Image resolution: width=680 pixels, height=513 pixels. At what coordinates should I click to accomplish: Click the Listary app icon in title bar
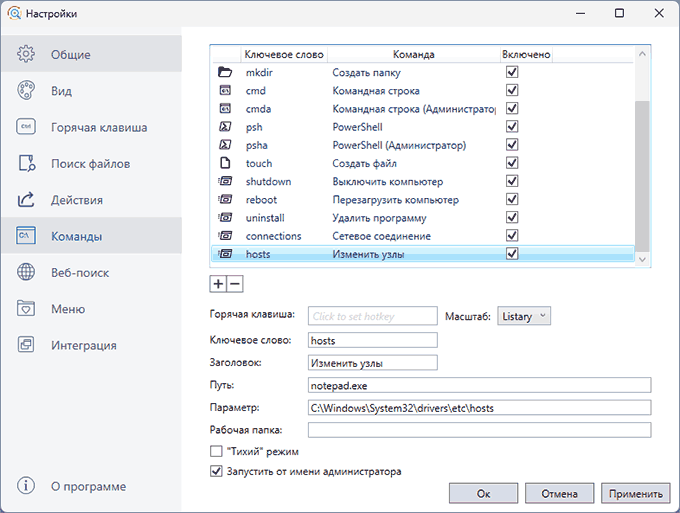coord(14,13)
